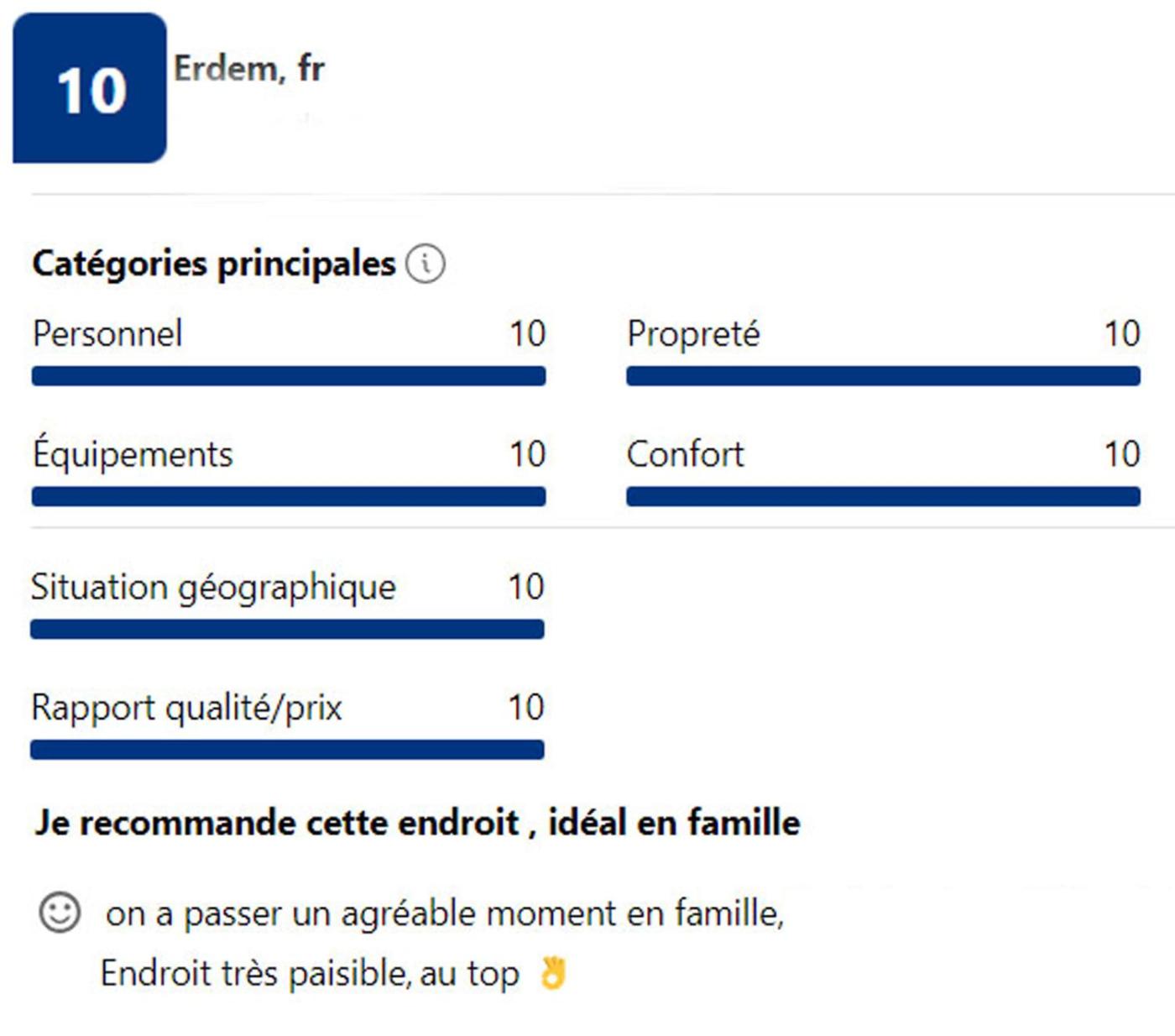The width and height of the screenshot is (1175, 1036).
Task: Click the Personnel rating bar
Action: [x=289, y=376]
